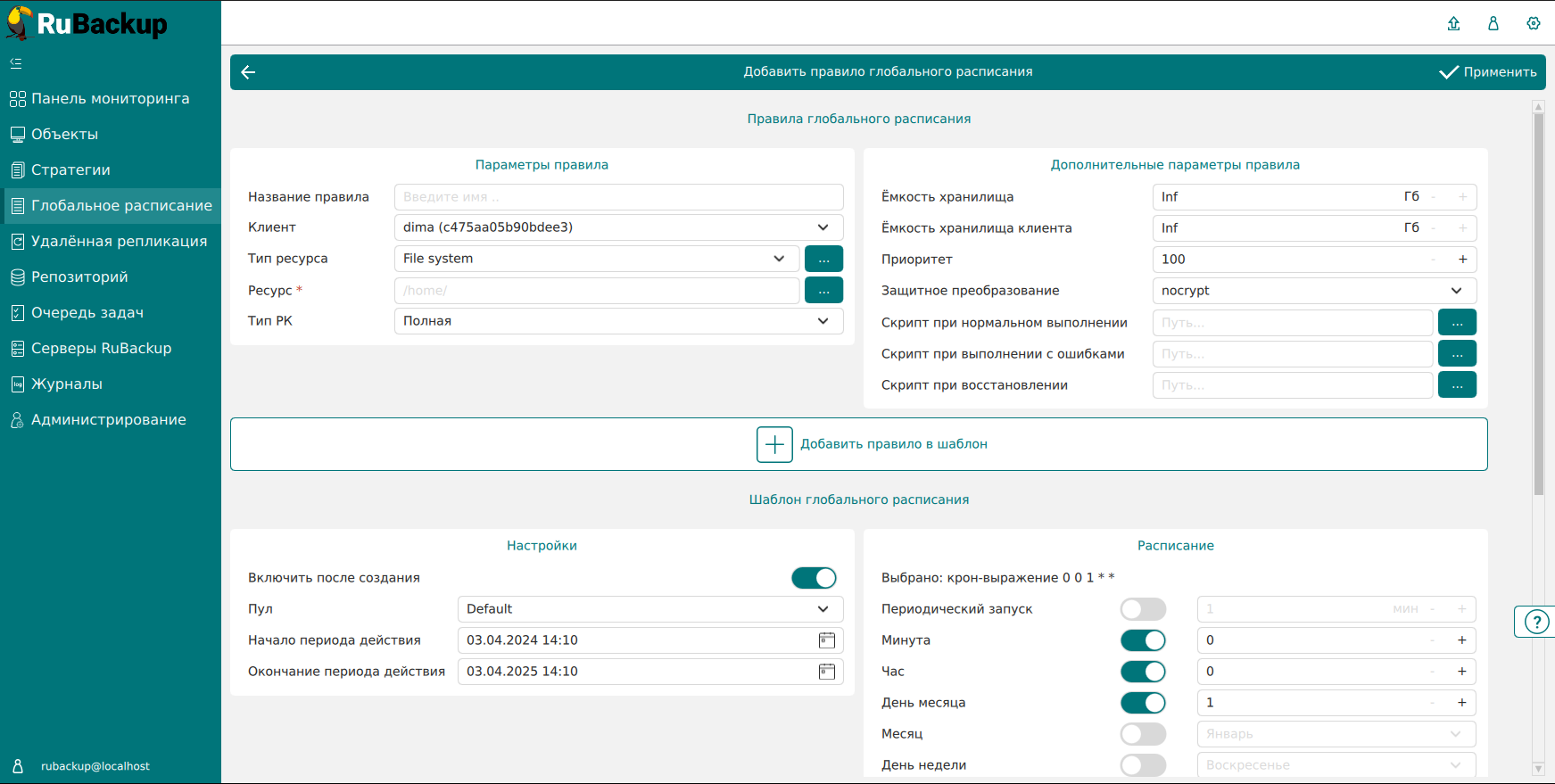
Task: Disable the День месяца toggle
Action: 1143,703
